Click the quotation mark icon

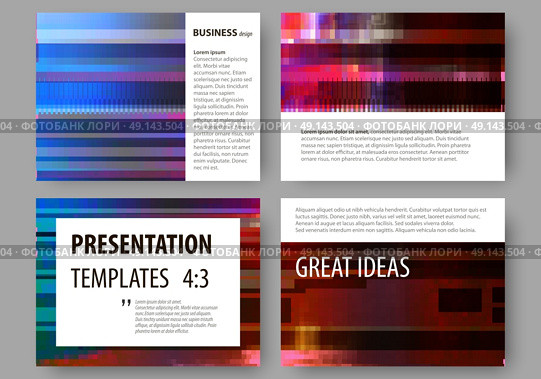tap(126, 303)
